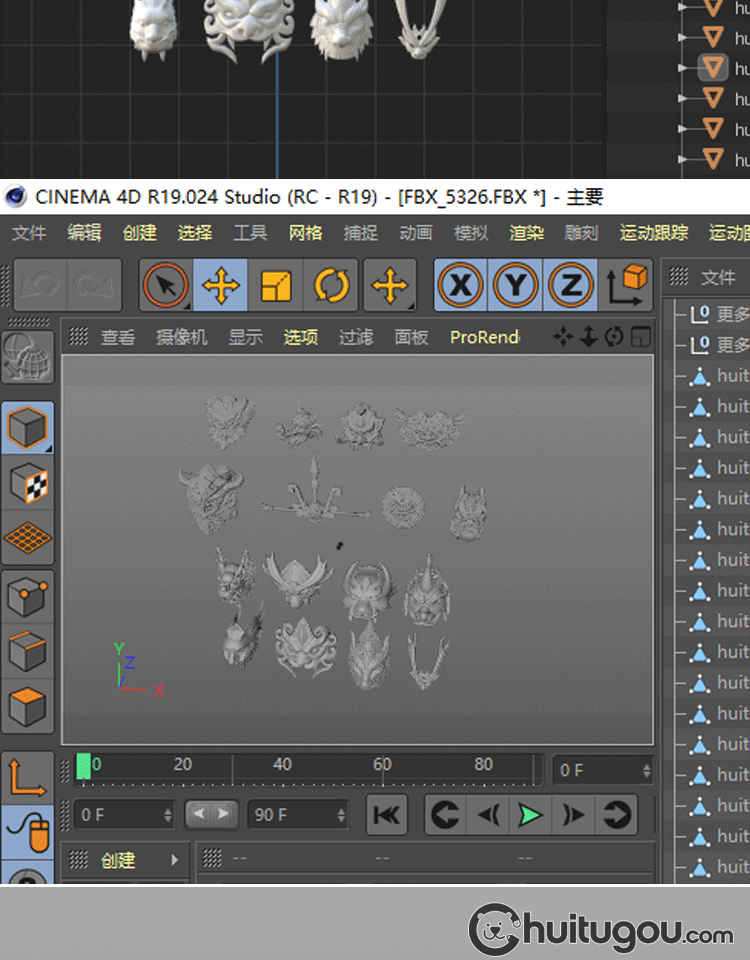This screenshot has width=750, height=960.
Task: Activate the Rotate tool
Action: tap(331, 285)
